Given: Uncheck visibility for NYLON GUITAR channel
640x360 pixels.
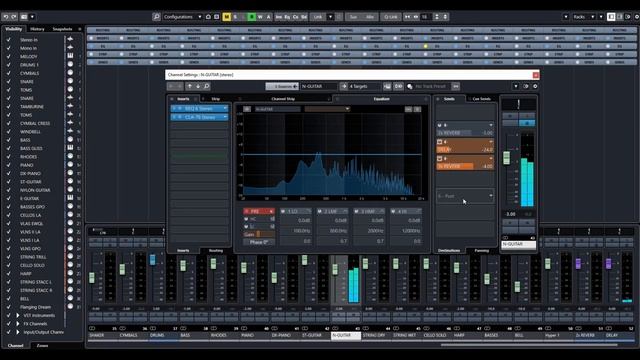Looking at the screenshot, I should click(9, 190).
